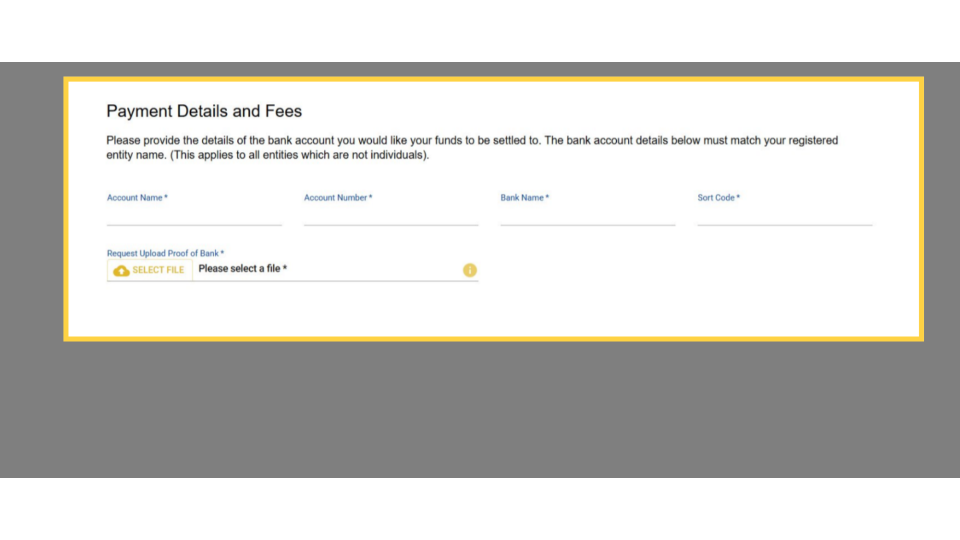Click the SELECT FILE upload button
960x540 pixels.
pyautogui.click(x=149, y=270)
